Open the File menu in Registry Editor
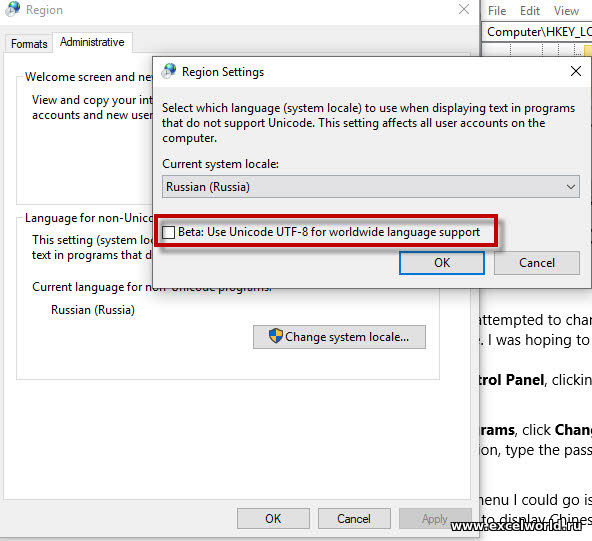 click(497, 11)
